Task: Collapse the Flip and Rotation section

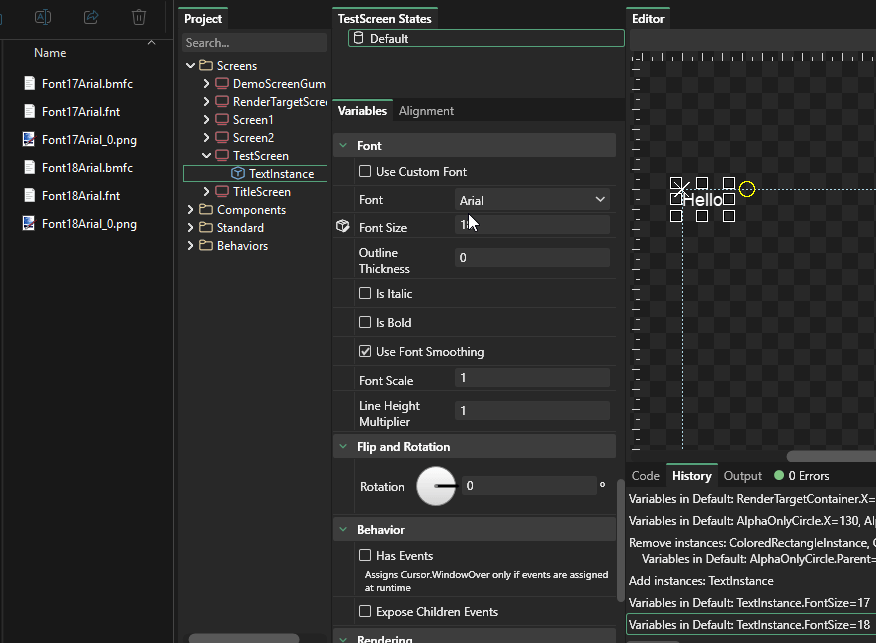Action: pos(344,447)
